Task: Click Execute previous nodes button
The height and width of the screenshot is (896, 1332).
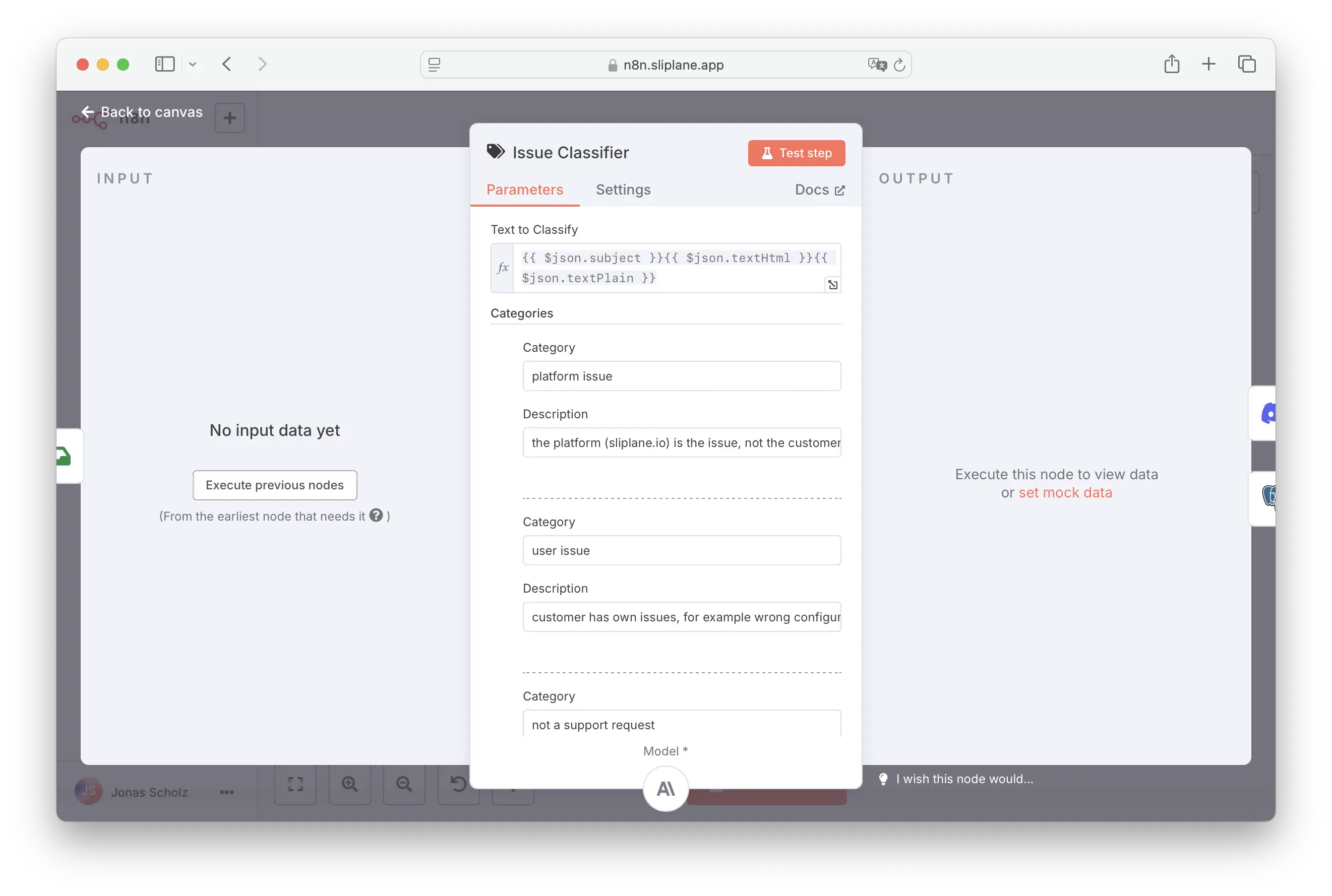Action: [274, 485]
